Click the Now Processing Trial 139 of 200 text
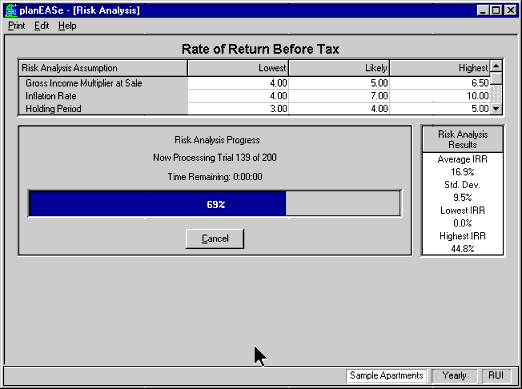The image size is (522, 389). tap(215, 157)
